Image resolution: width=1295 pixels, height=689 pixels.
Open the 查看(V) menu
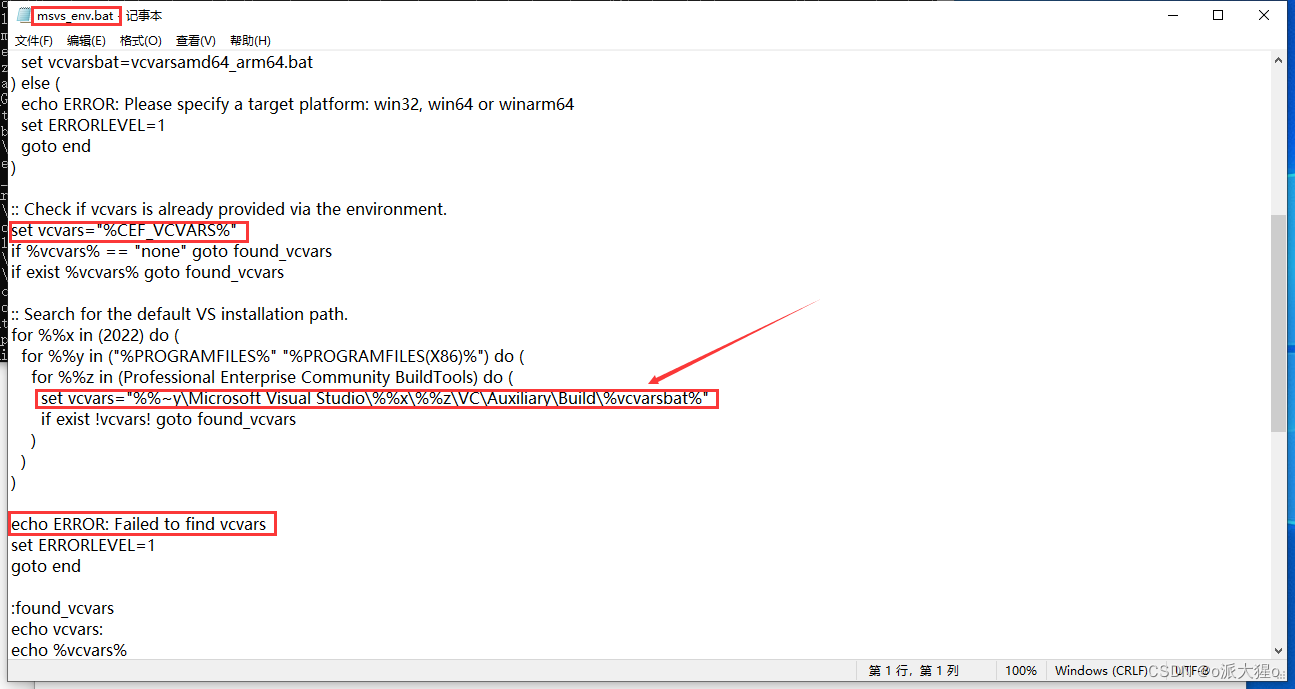194,40
